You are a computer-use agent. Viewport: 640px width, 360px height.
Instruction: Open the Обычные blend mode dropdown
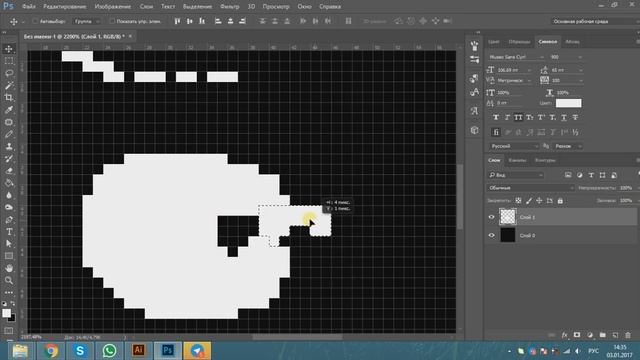[x=531, y=188]
